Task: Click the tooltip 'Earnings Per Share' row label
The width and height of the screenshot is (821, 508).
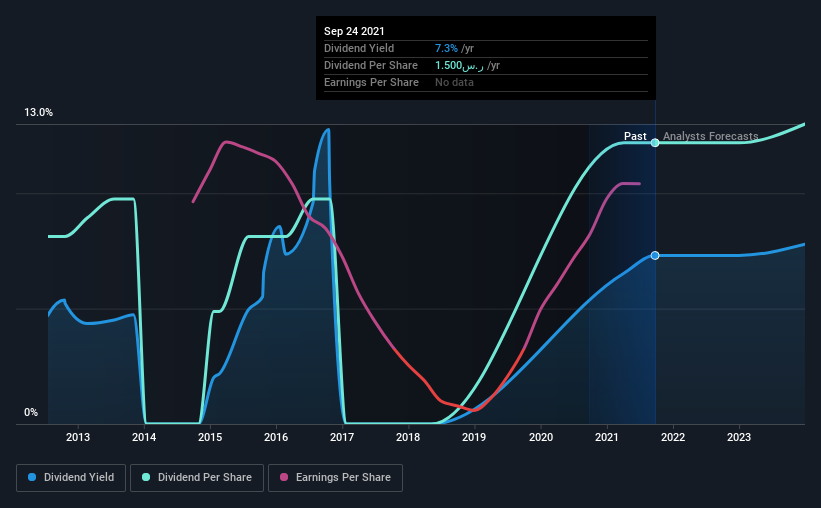Action: tap(371, 83)
